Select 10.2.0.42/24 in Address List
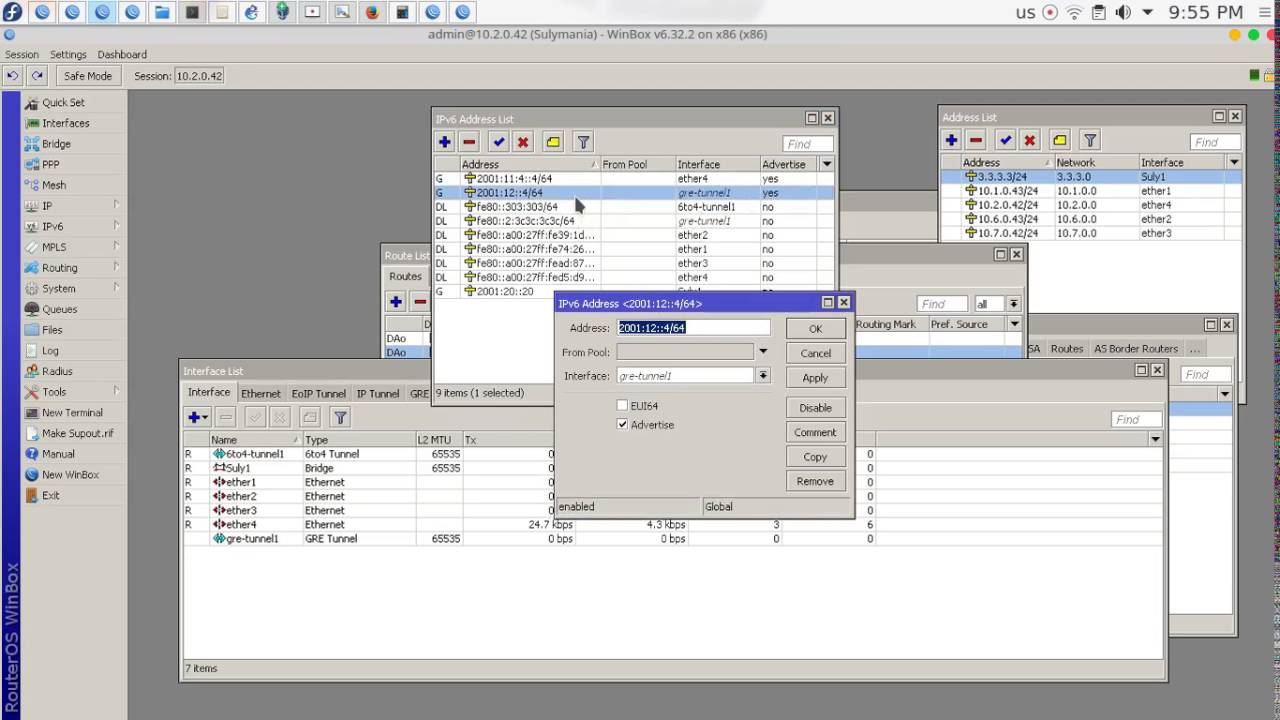 pos(1091,205)
